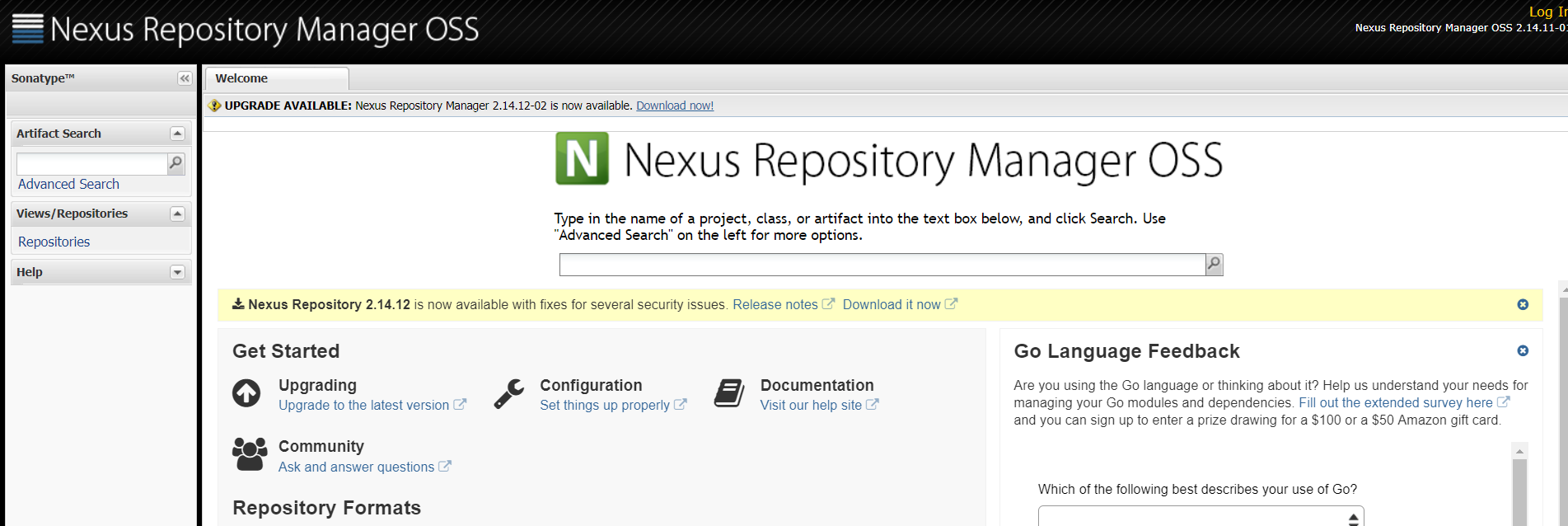Click the Community people icon
Viewport: 1568px width, 526px height.
250,454
